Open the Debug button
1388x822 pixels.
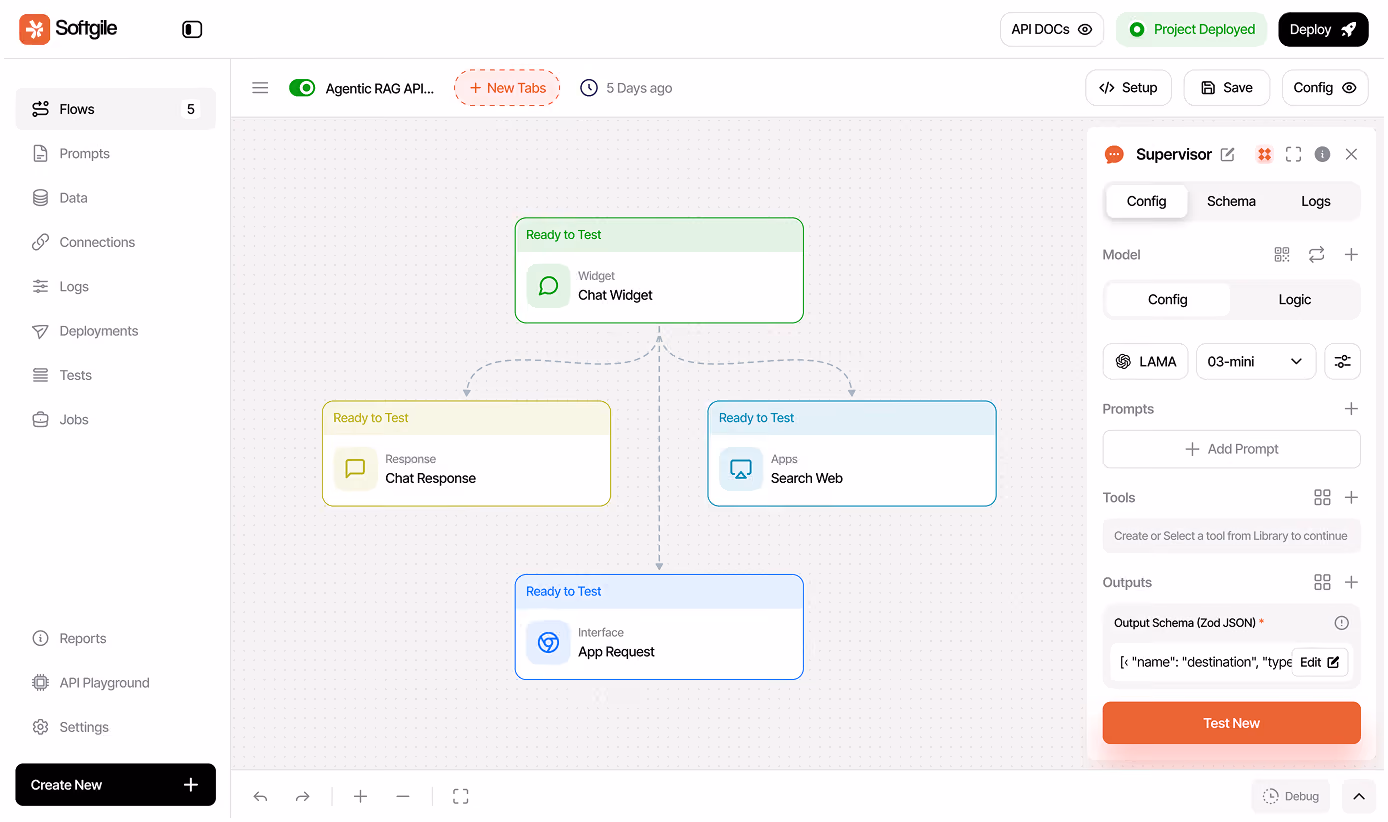pyautogui.click(x=1290, y=797)
